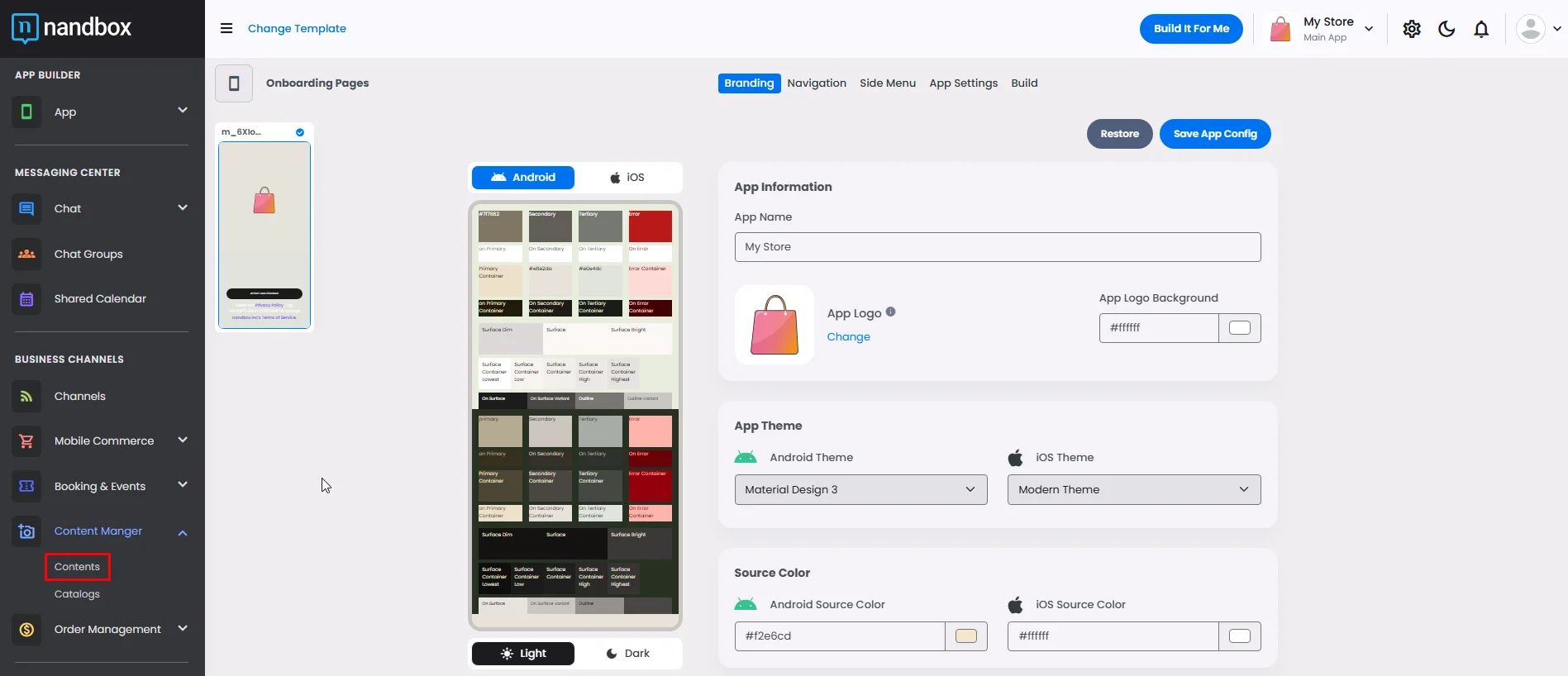The height and width of the screenshot is (676, 1568).
Task: Click the iOS Theme apple icon
Action: tap(1016, 457)
